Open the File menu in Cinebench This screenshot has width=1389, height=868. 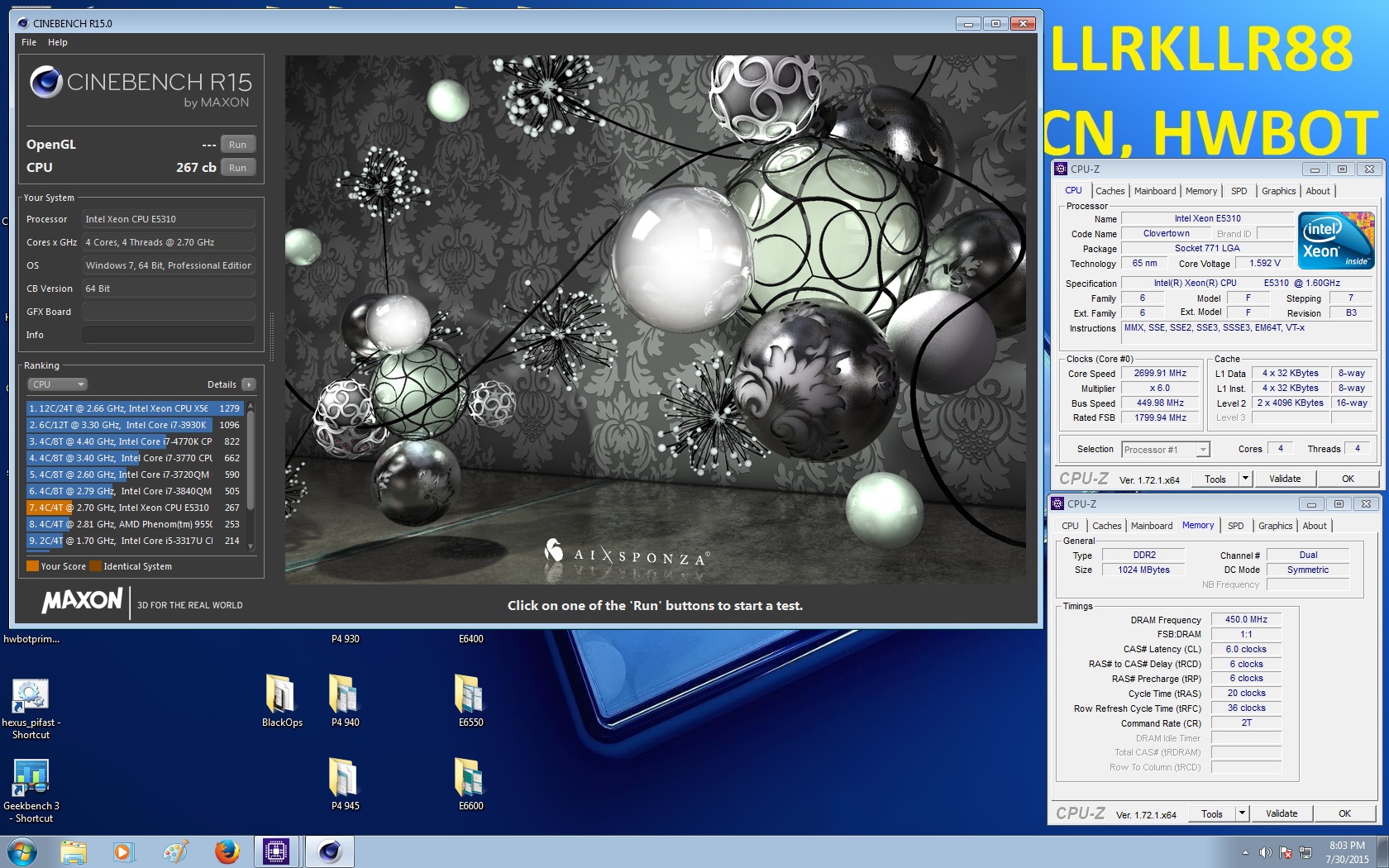29,42
